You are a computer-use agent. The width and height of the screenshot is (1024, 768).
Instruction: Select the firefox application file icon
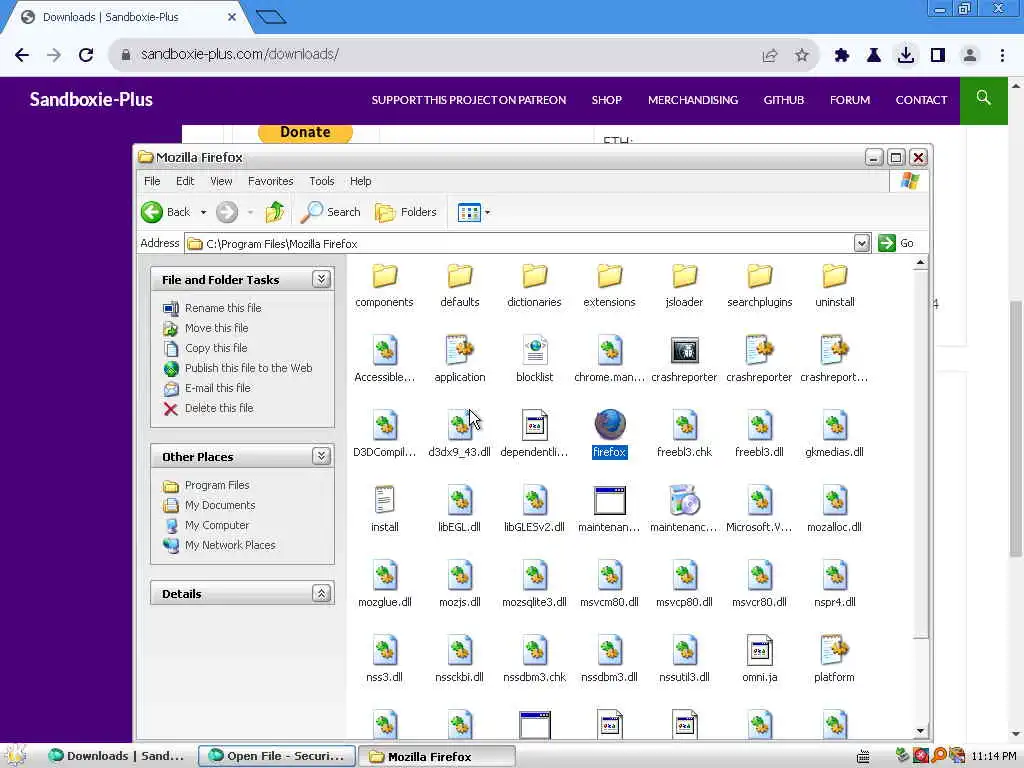pyautogui.click(x=609, y=425)
